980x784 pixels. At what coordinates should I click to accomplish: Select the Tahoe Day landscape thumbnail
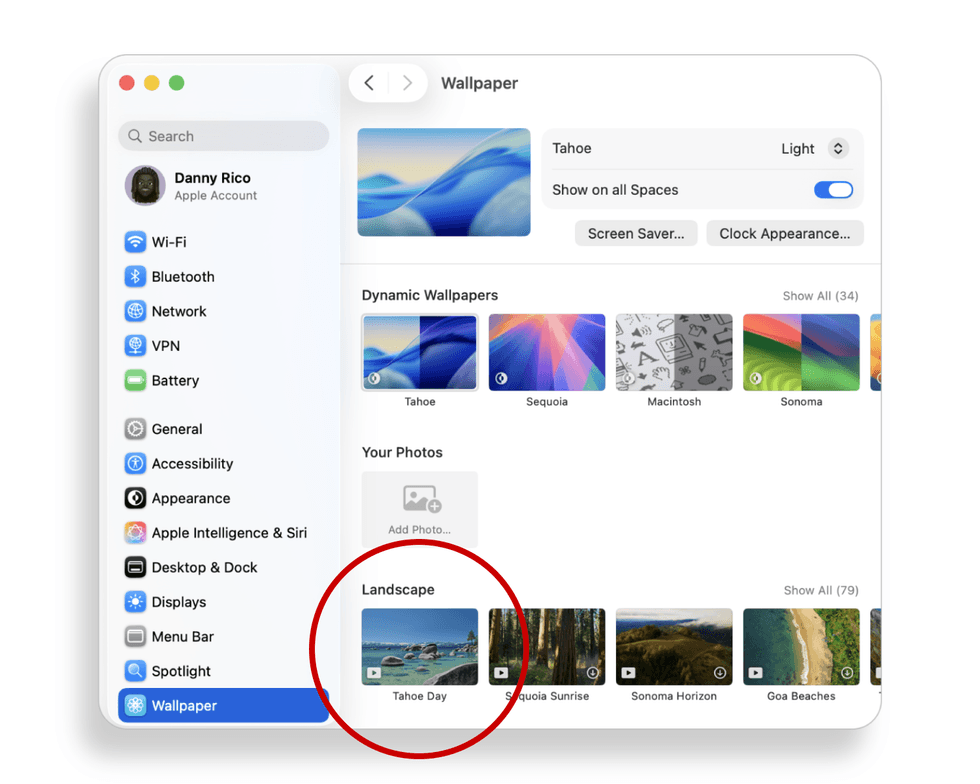click(x=420, y=647)
